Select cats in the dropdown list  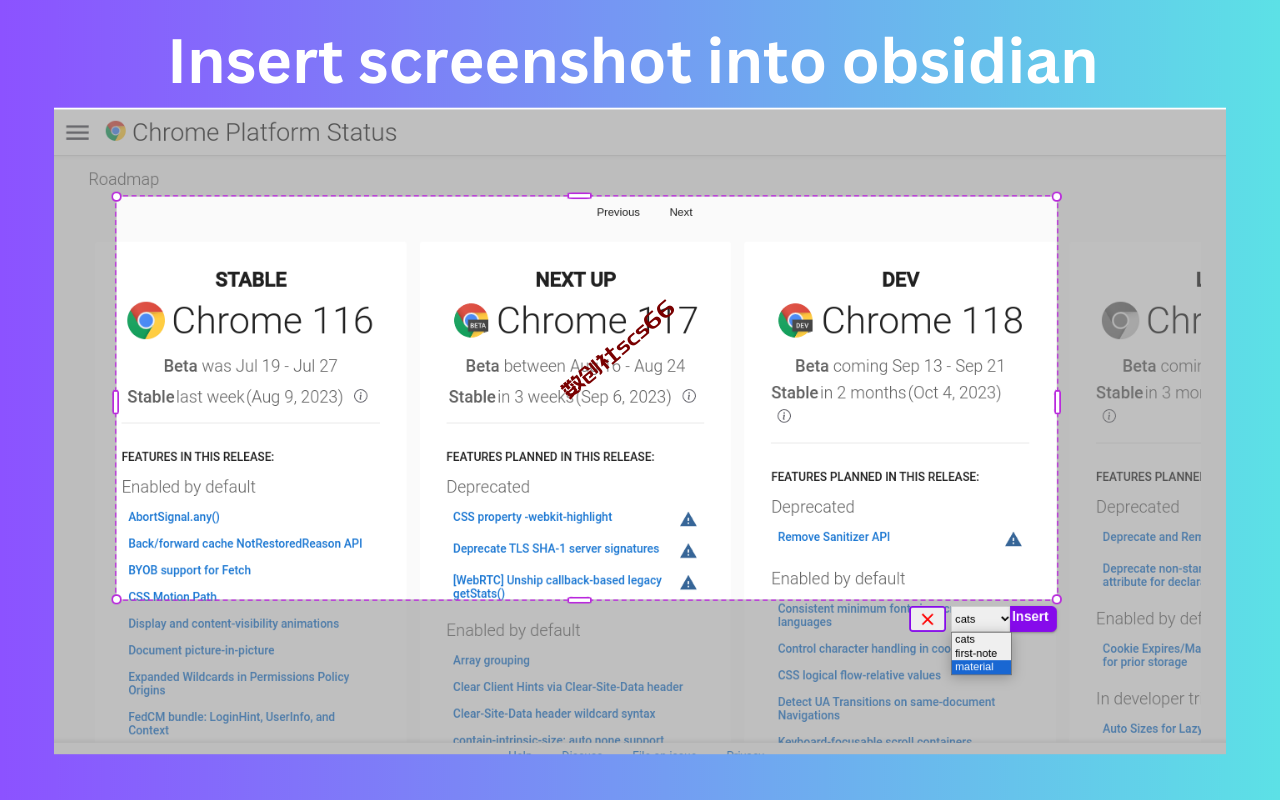981,639
